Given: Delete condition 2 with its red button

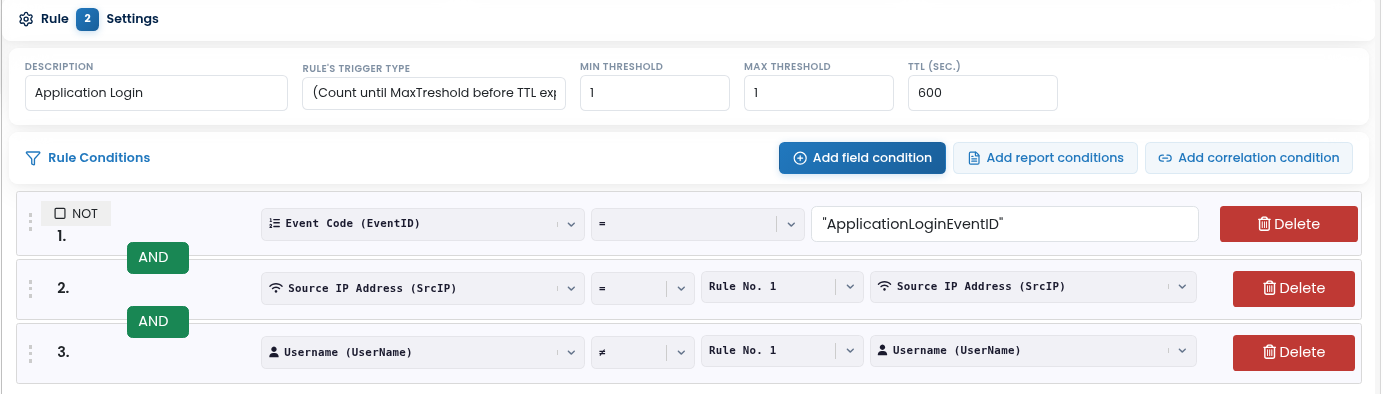Looking at the screenshot, I should pyautogui.click(x=1294, y=288).
